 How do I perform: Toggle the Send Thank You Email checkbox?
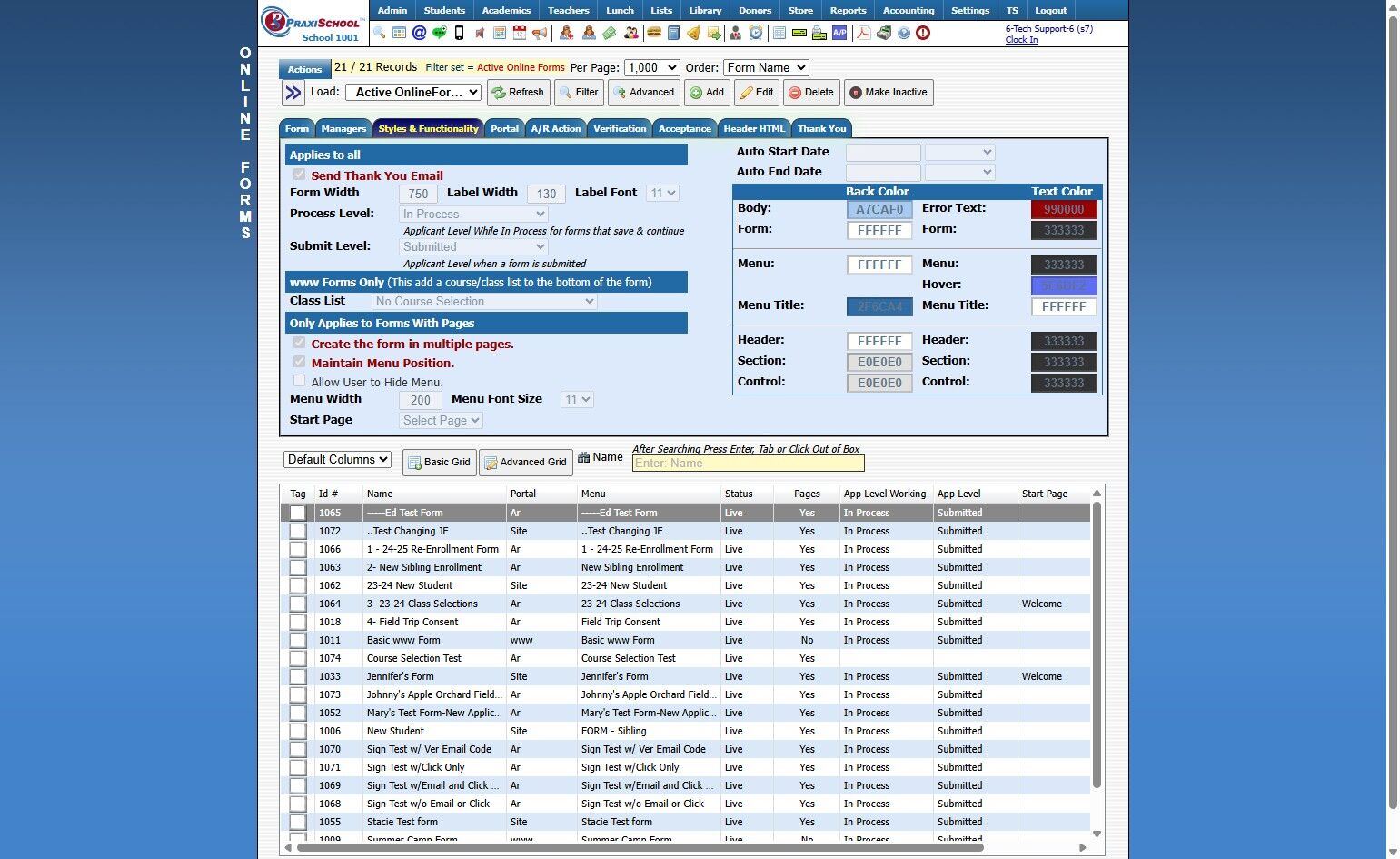[299, 175]
